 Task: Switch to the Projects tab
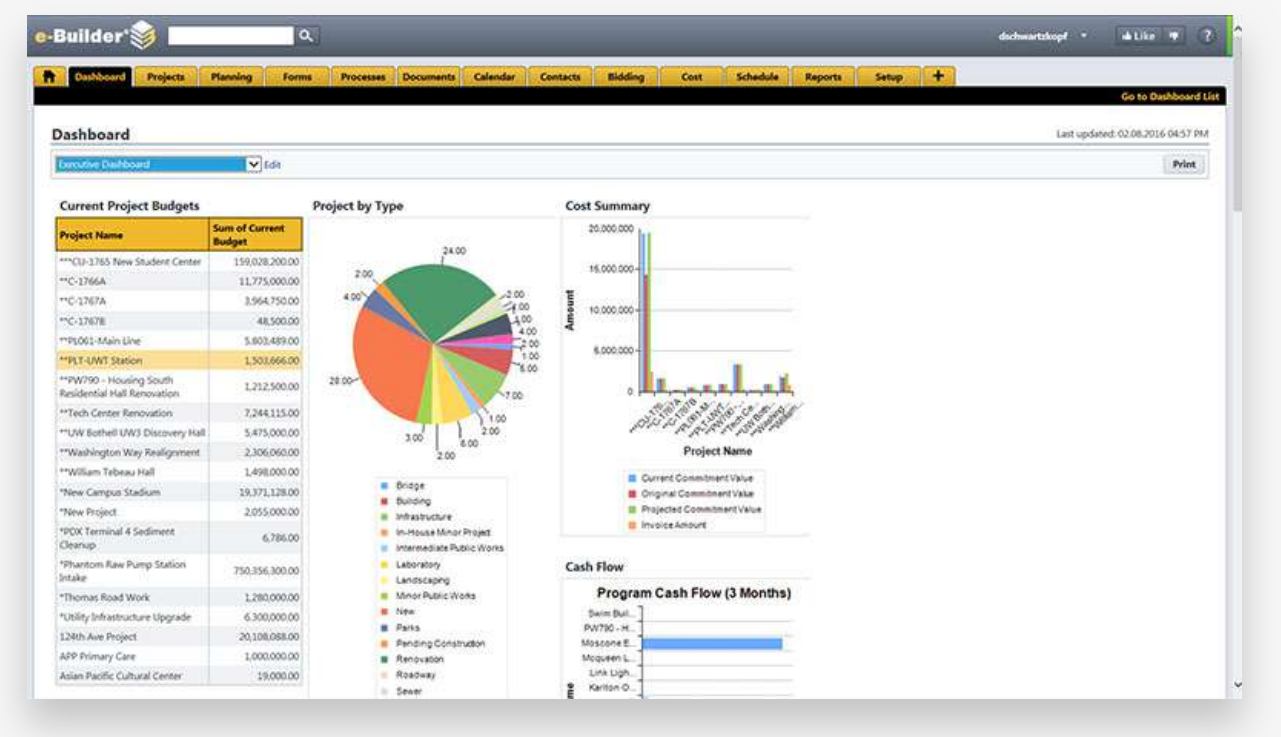pos(166,77)
